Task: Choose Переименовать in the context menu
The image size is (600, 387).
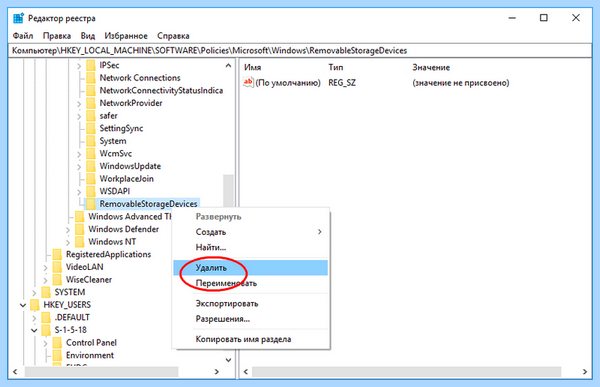Action: (x=251, y=283)
